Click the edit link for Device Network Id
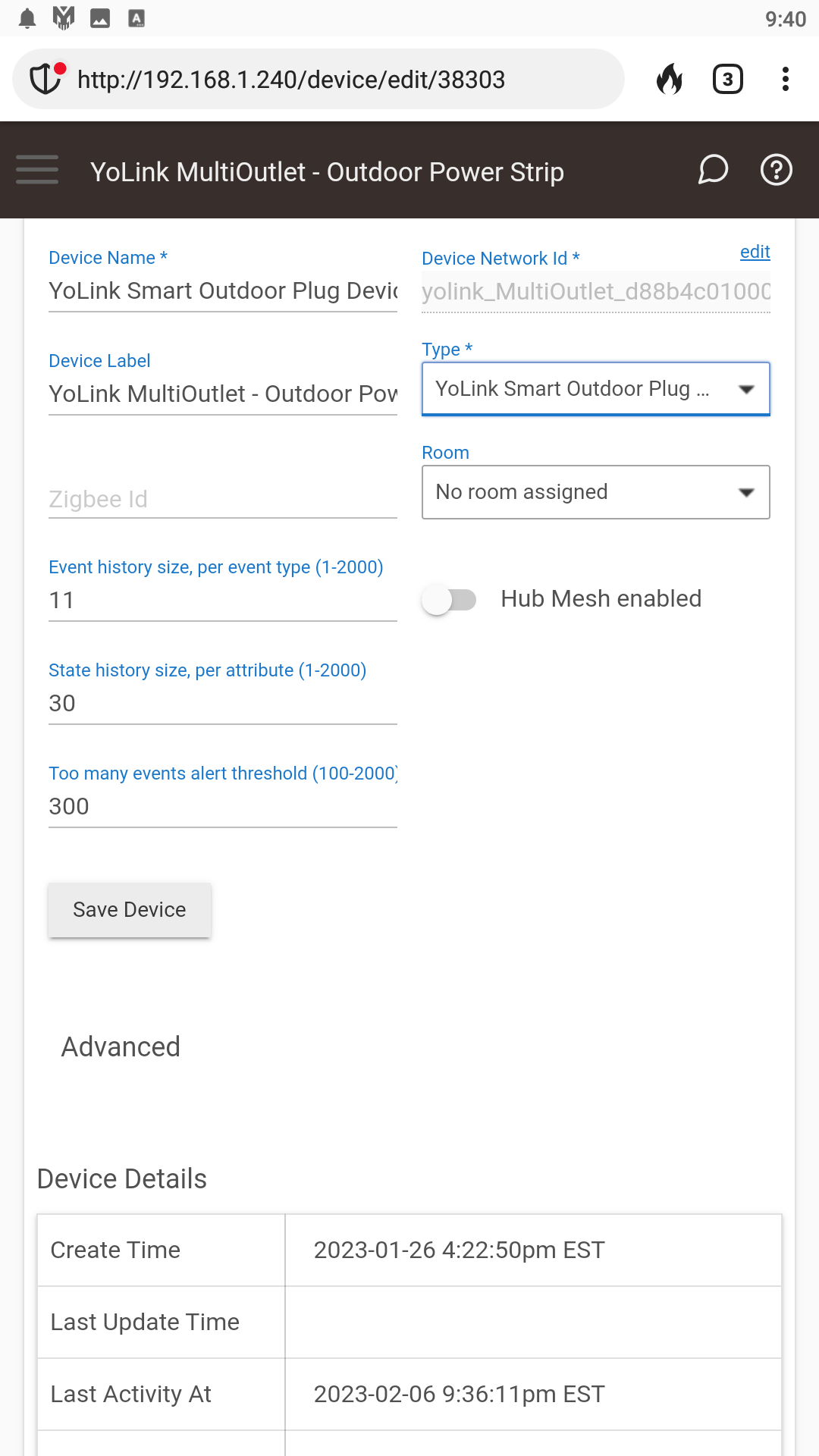This screenshot has width=819, height=1456. pos(755,252)
